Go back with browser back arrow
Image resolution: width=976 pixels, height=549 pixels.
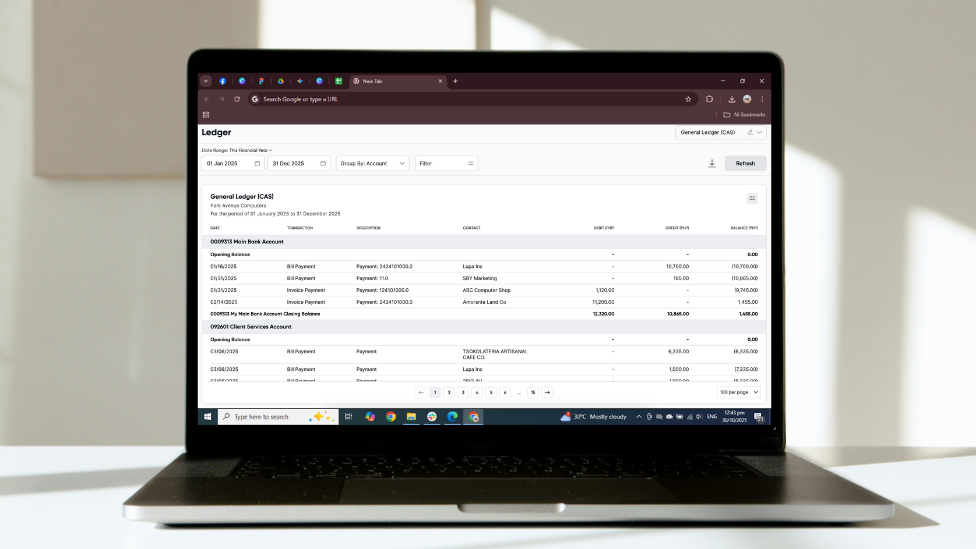207,99
